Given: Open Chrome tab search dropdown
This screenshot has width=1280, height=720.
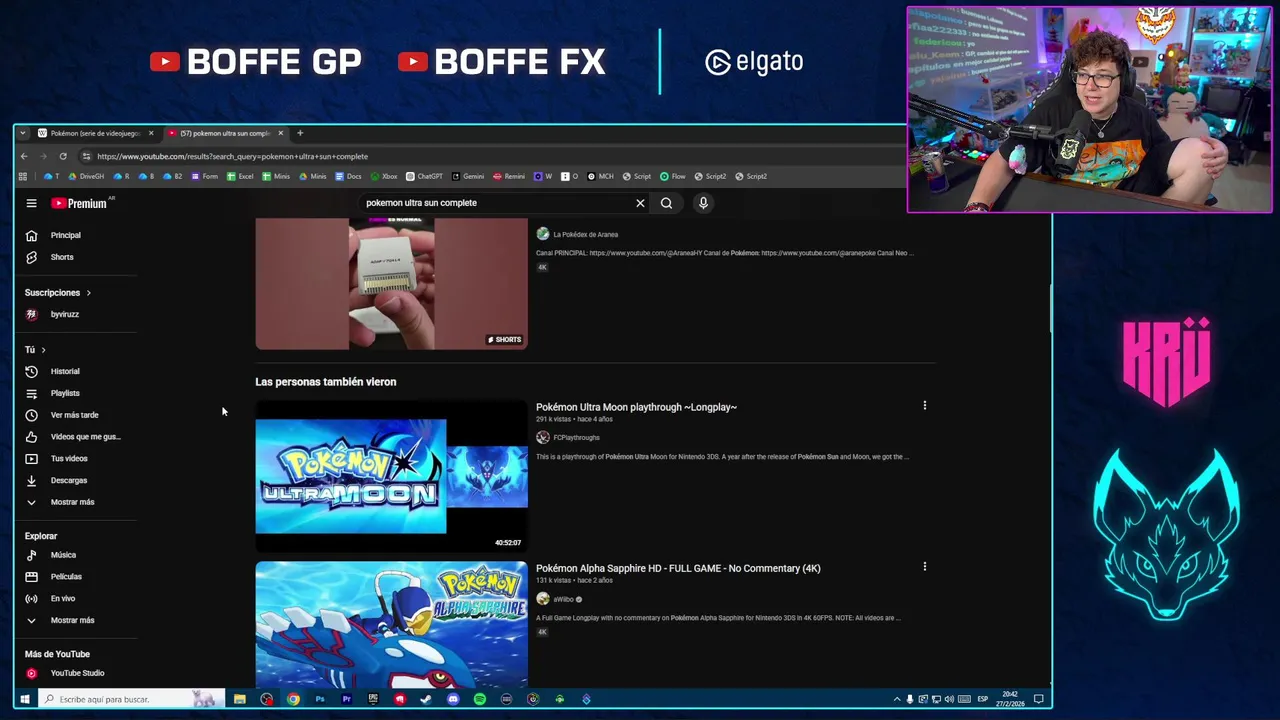Looking at the screenshot, I should click(x=23, y=133).
